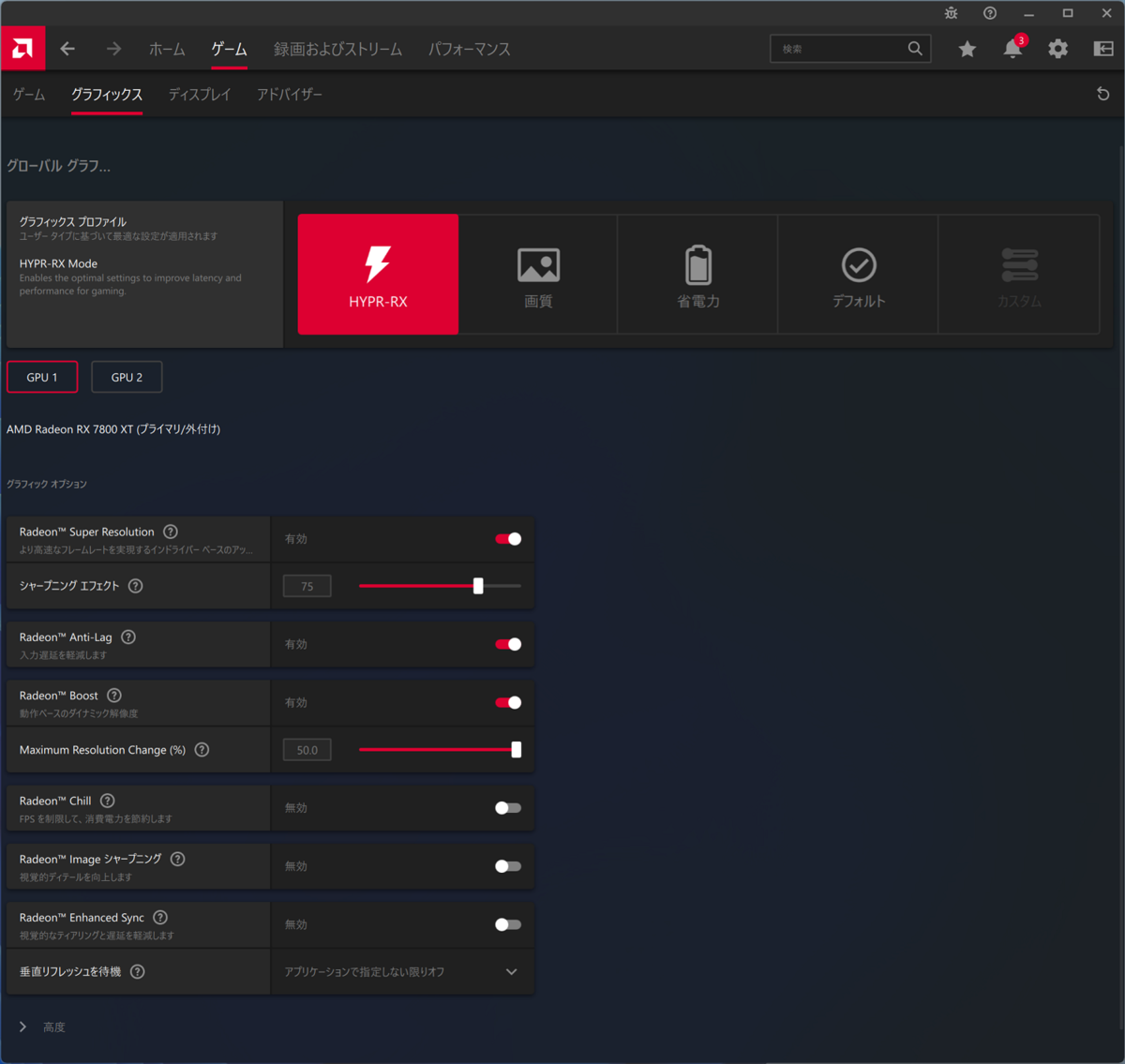Viewport: 1125px width, 1064px height.
Task: Show help for Radeon Anti-Lag
Action: click(128, 637)
